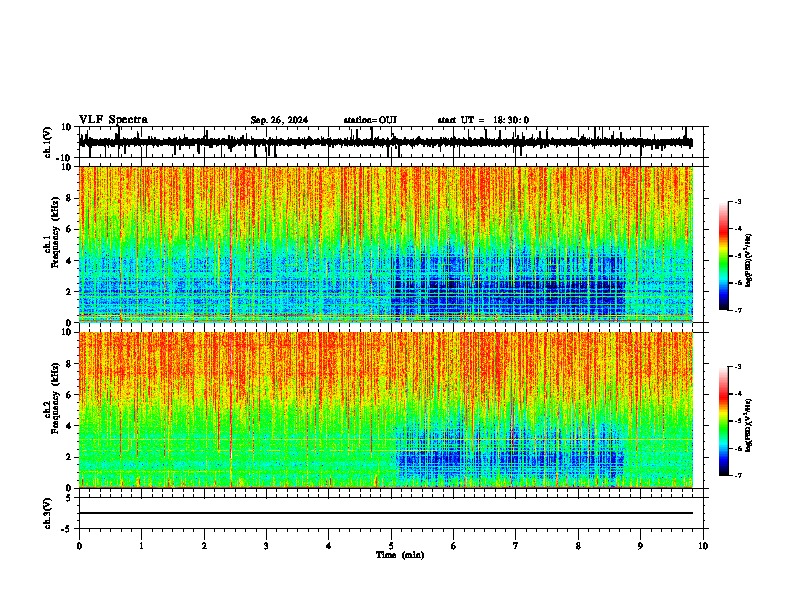Screen dimensions: 792x612
Task: Click time axis tick label "2"
Action: [204, 546]
